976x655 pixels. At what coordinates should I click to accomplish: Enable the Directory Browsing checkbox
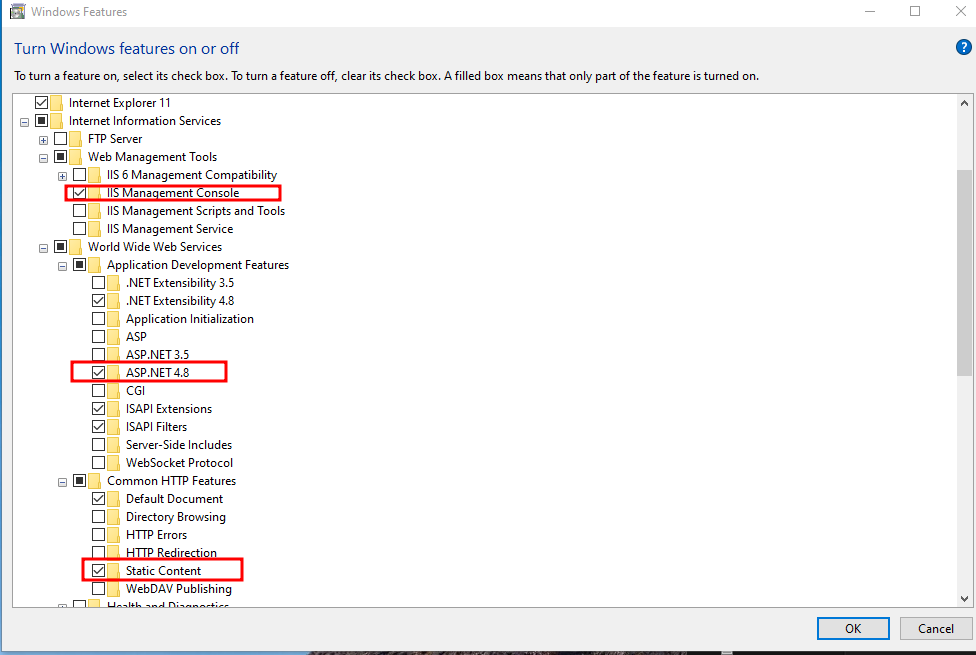[x=99, y=517]
